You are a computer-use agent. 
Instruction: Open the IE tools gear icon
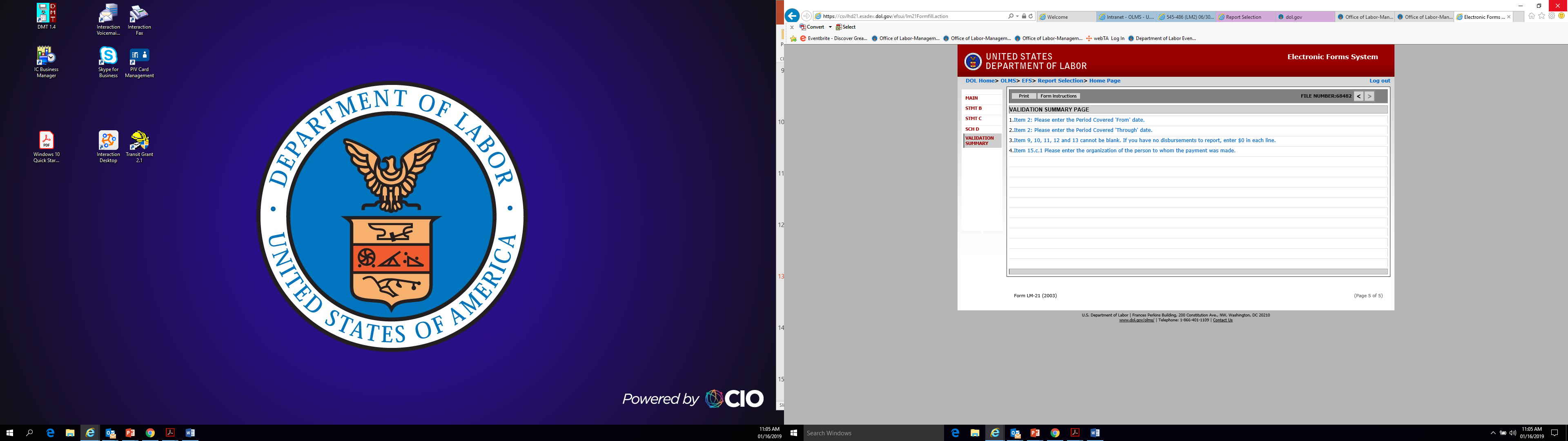(x=1552, y=16)
